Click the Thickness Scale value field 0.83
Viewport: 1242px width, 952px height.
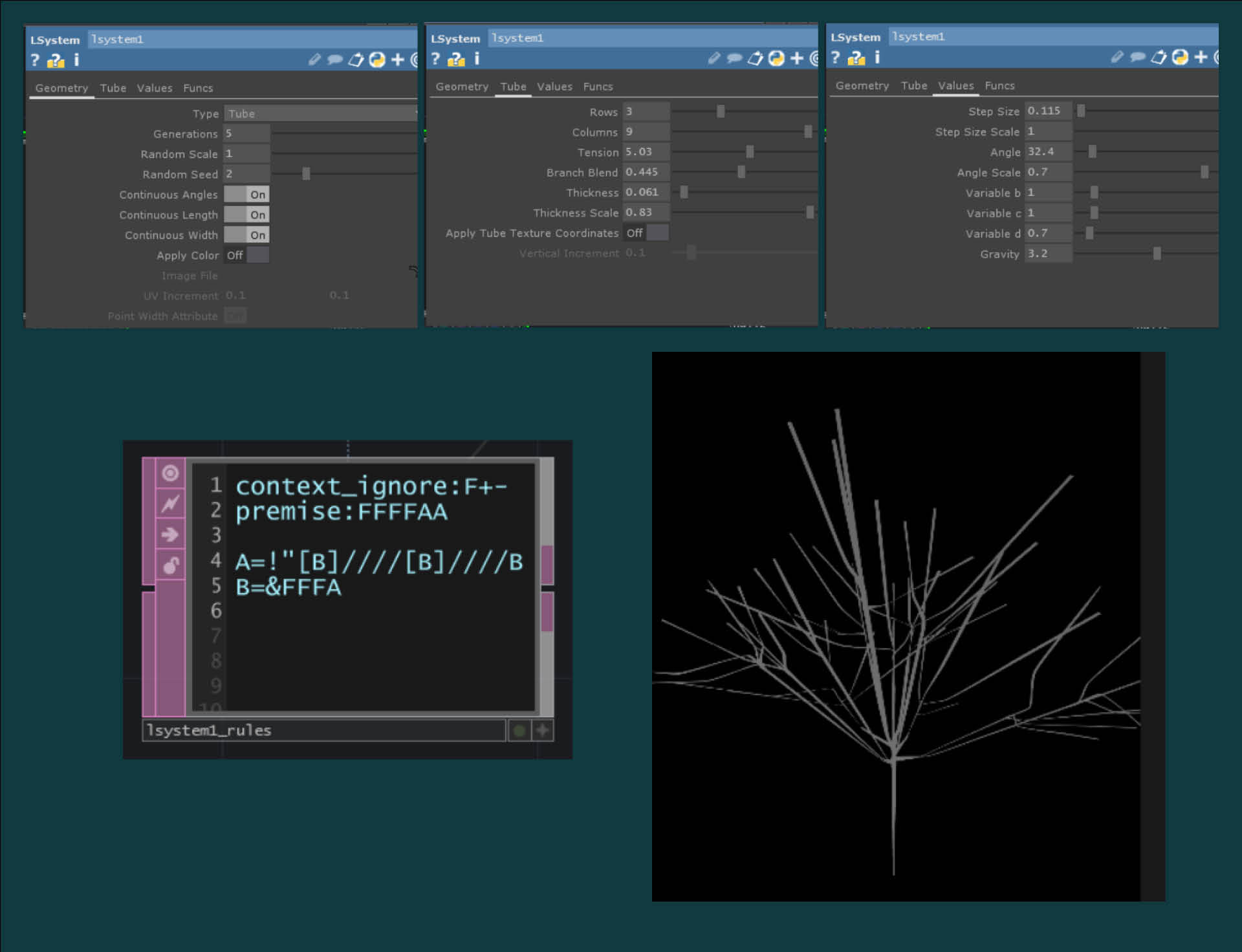click(646, 212)
